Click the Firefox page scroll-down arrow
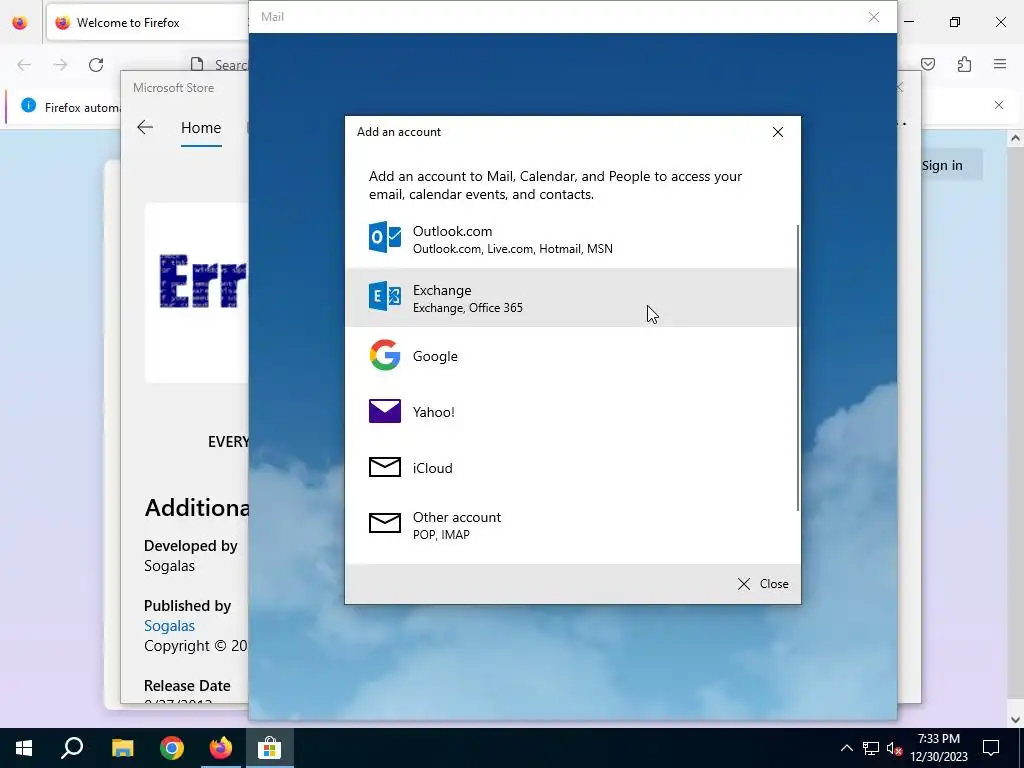 click(x=1015, y=720)
